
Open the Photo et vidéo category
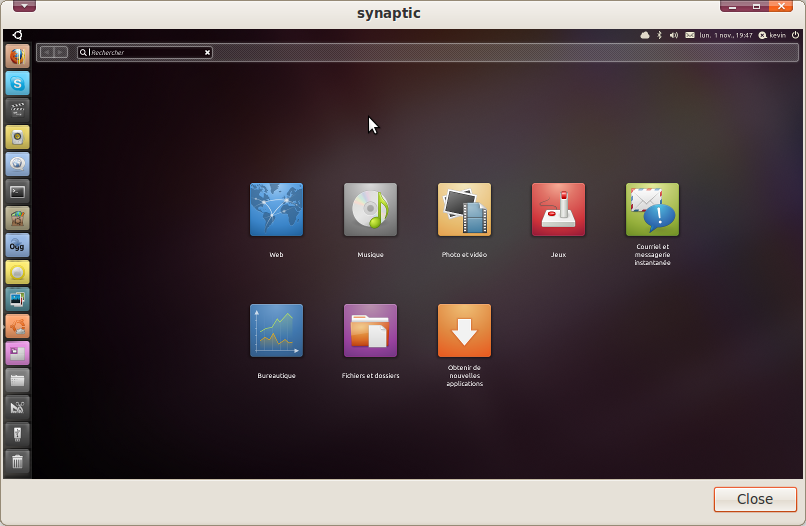464,210
